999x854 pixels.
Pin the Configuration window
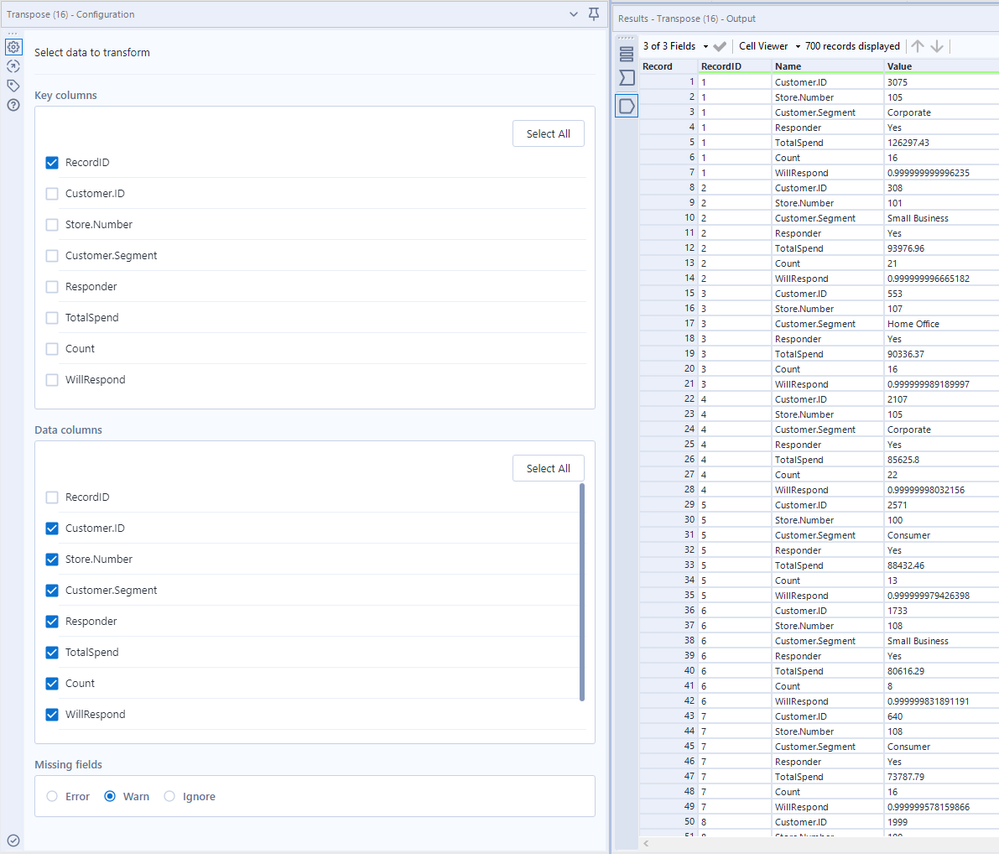594,14
